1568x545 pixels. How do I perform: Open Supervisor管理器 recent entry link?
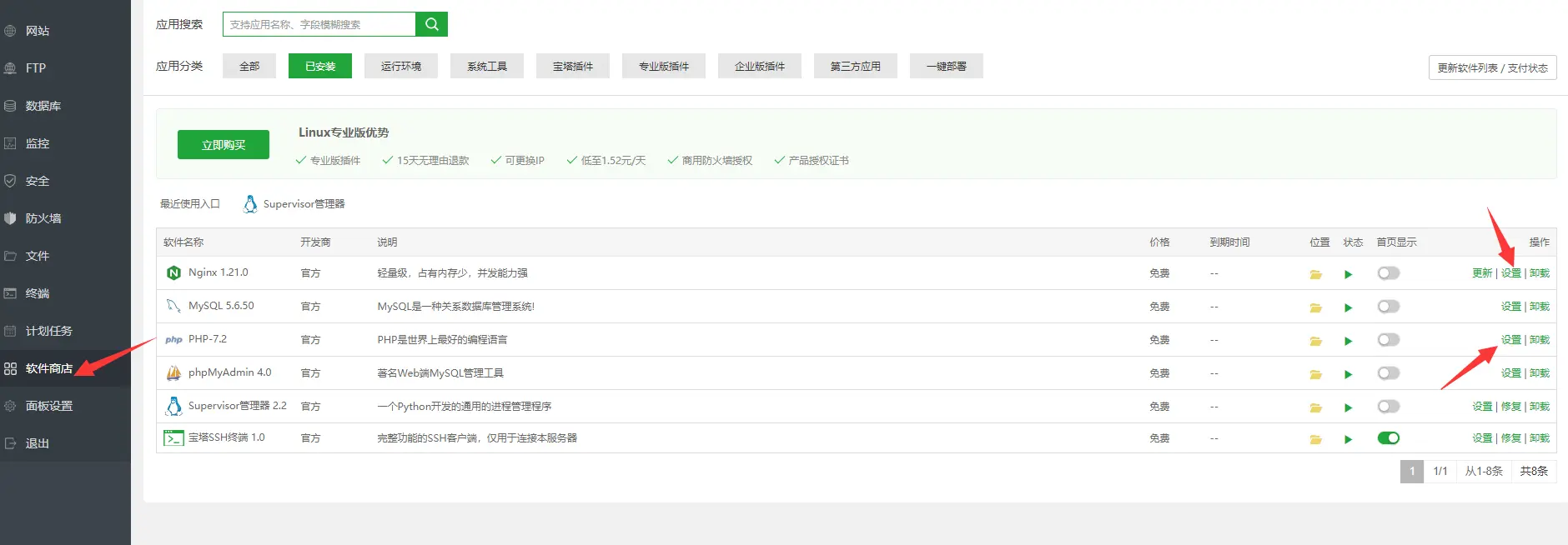click(304, 204)
